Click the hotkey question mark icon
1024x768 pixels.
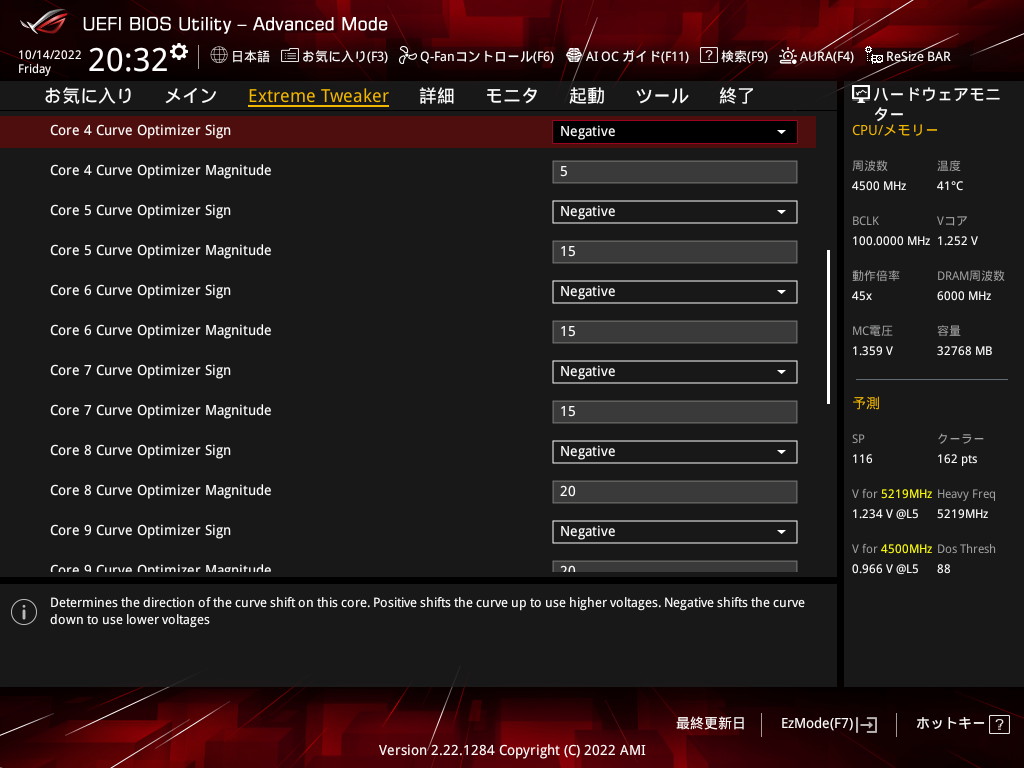coord(999,724)
